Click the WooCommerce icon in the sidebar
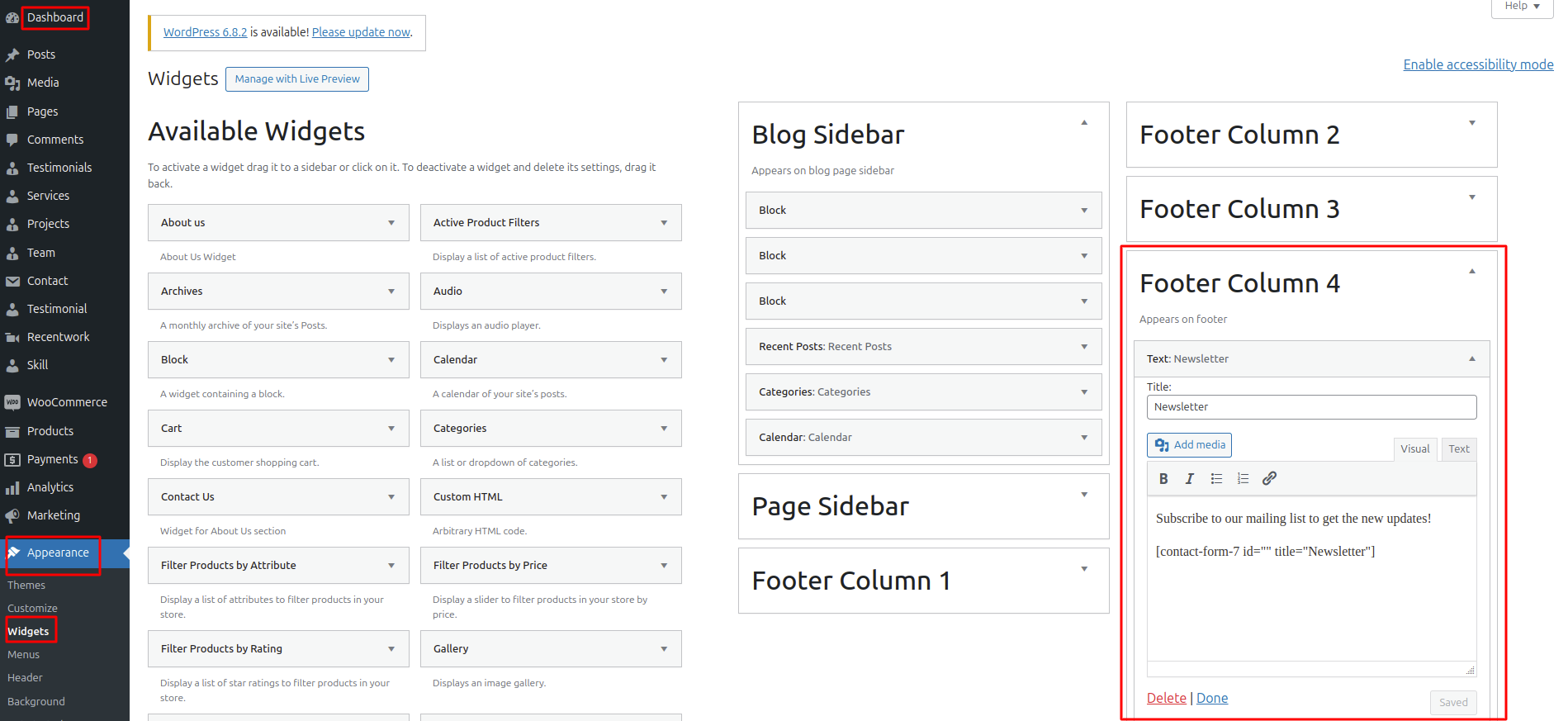This screenshot has width=1568, height=721. [13, 402]
